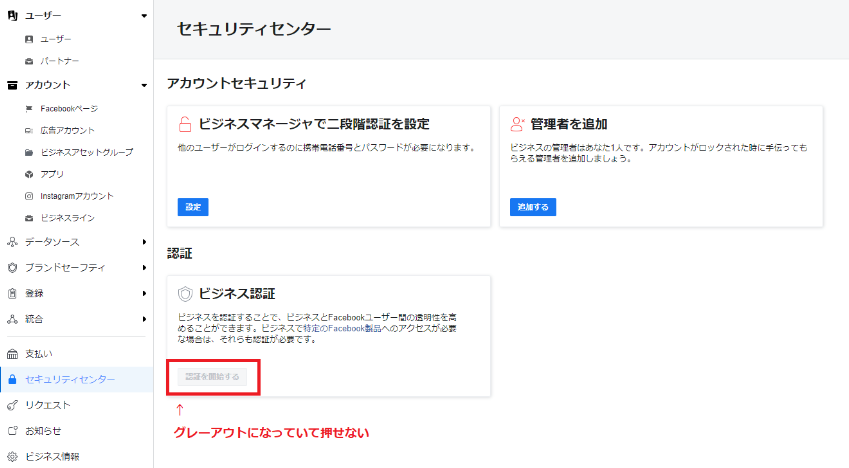Viewport: 849px width, 468px height.
Task: Click the データソース label in sidebar
Action: coord(52,242)
